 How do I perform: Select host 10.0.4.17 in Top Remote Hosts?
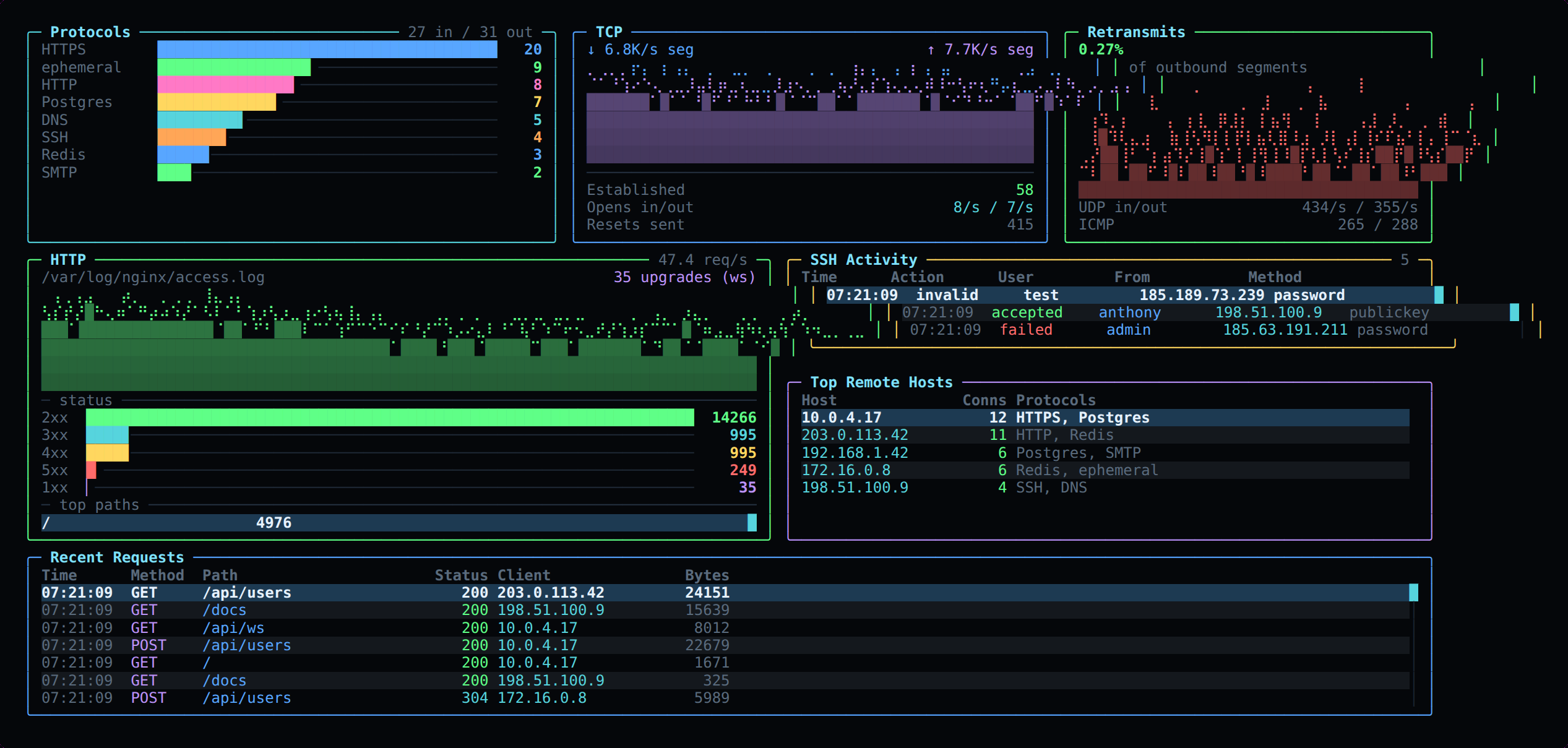(1105, 418)
